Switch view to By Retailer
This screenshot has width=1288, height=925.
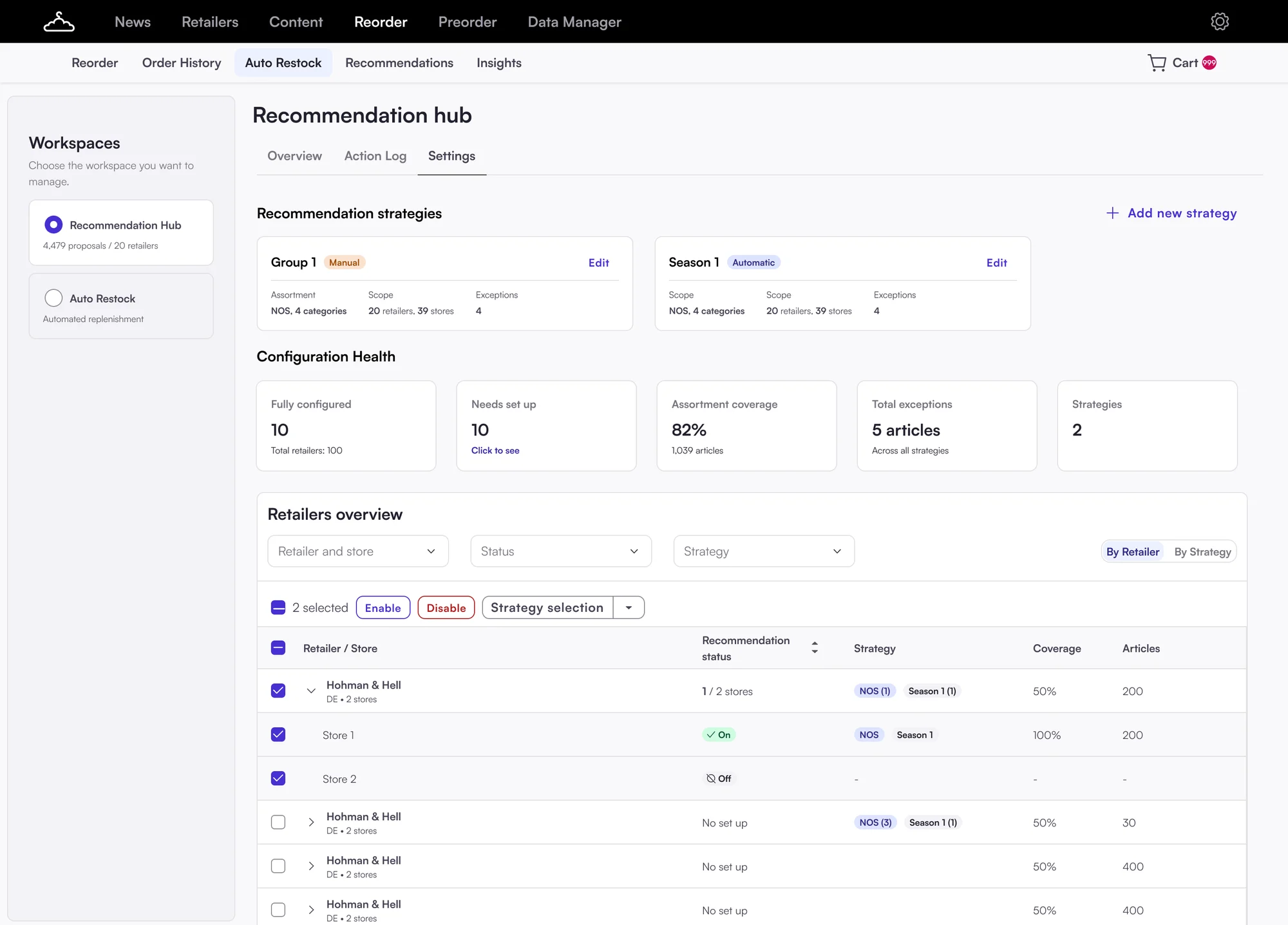(x=1133, y=551)
